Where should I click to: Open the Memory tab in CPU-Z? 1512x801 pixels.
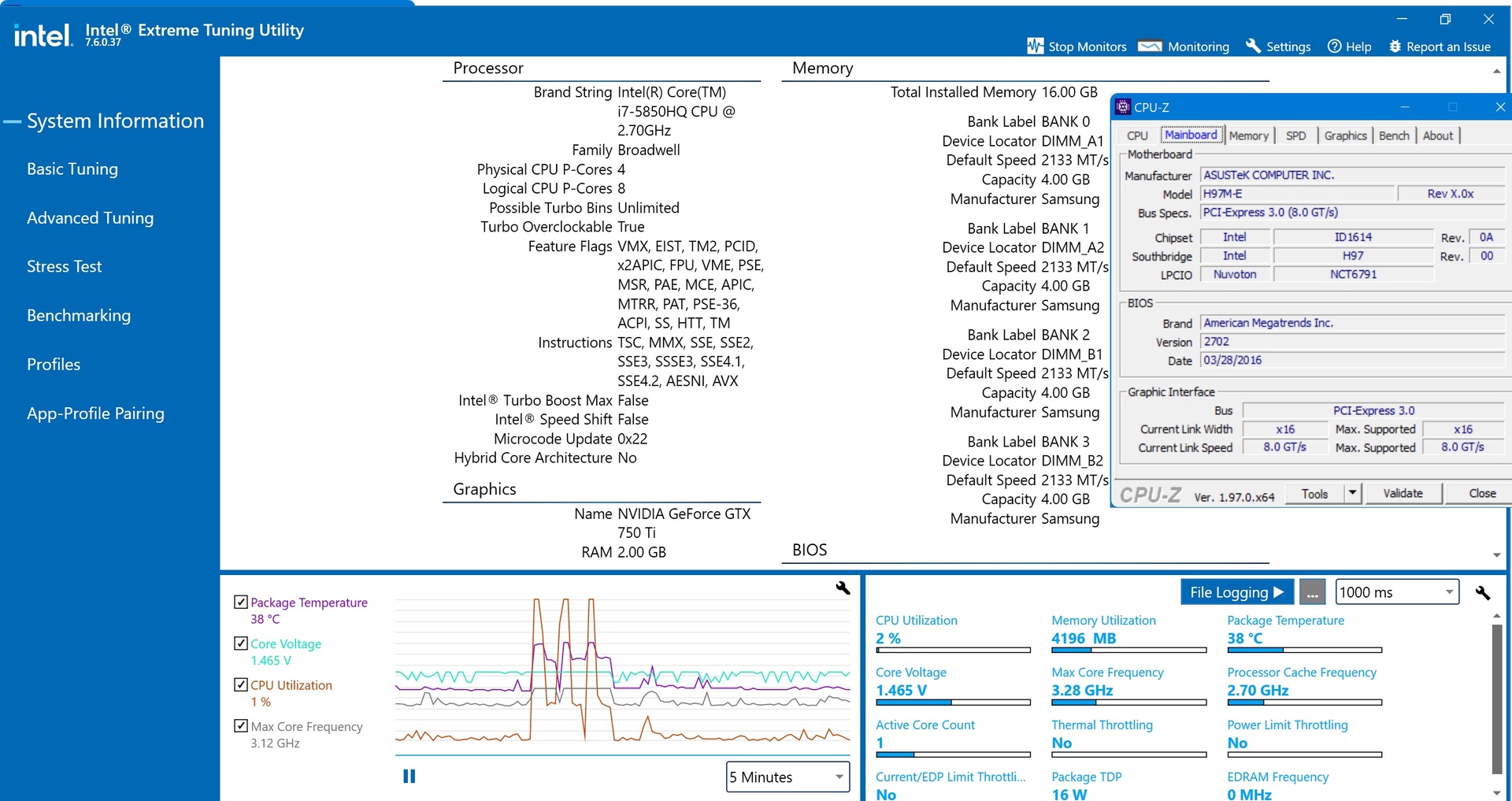(1249, 135)
